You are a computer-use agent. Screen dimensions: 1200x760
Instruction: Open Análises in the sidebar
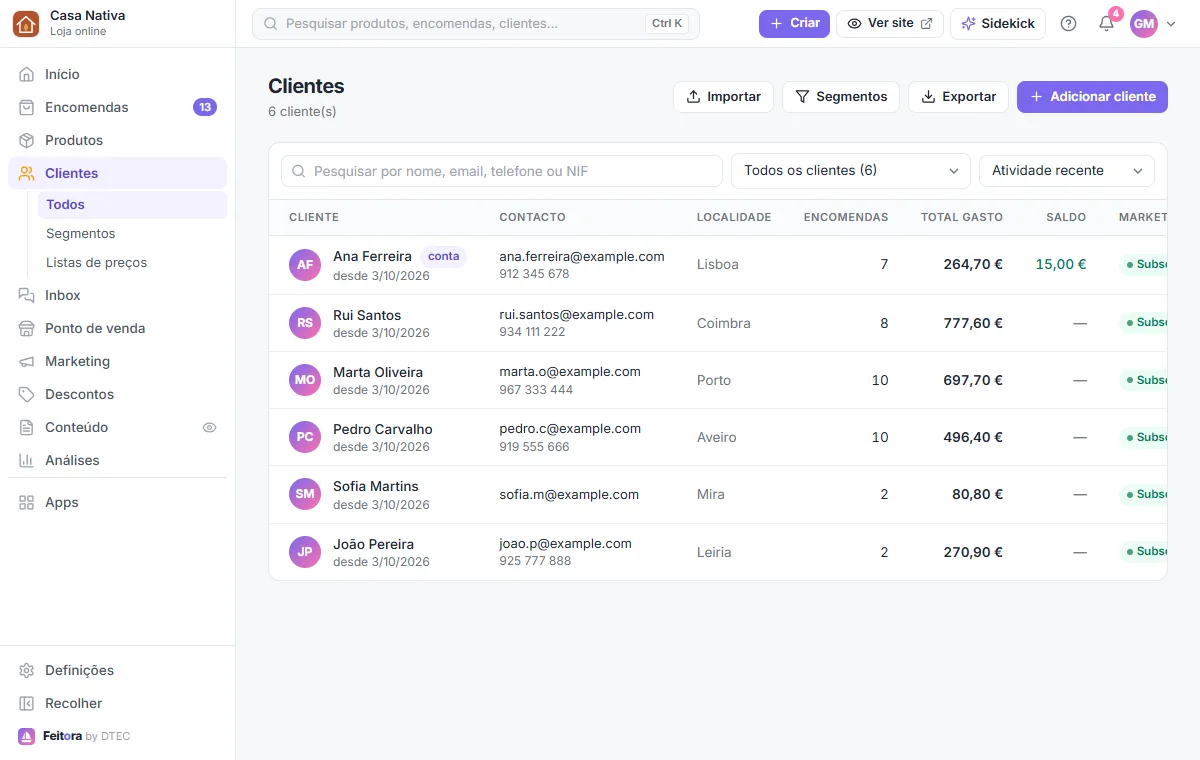[x=118, y=460]
